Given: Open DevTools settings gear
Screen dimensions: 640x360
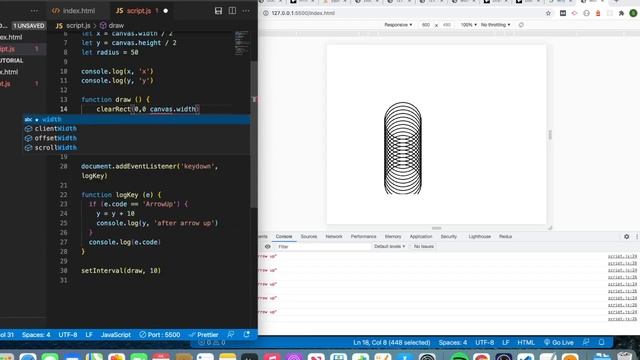Looking at the screenshot, I should pos(627,236).
